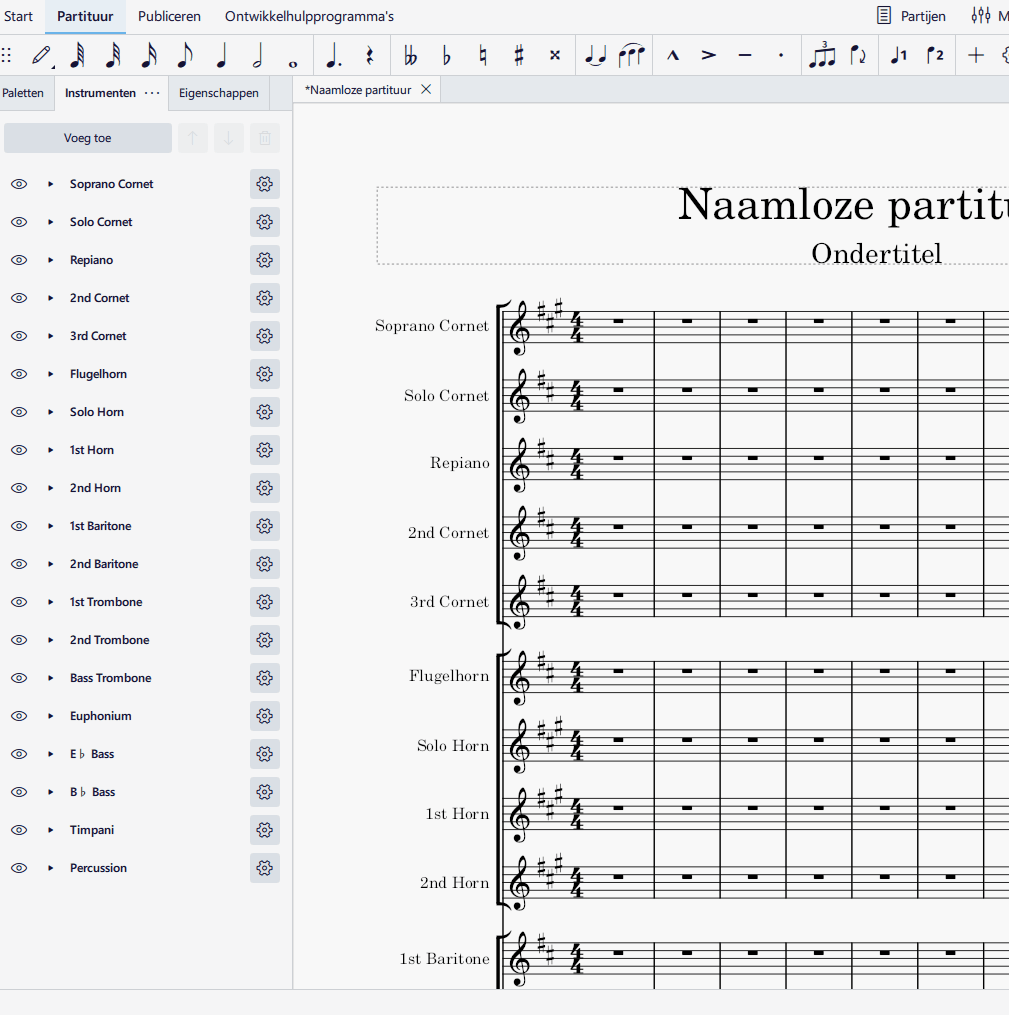Close the Naamloze partituur score tab
The width and height of the screenshot is (1009, 1015).
(426, 89)
